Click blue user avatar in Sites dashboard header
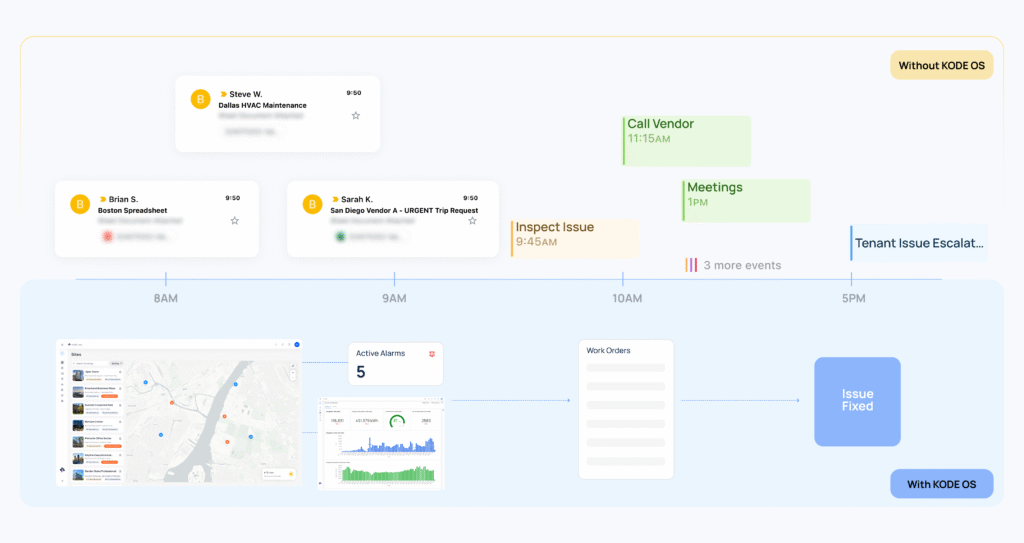Image resolution: width=1024 pixels, height=543 pixels. click(x=297, y=344)
